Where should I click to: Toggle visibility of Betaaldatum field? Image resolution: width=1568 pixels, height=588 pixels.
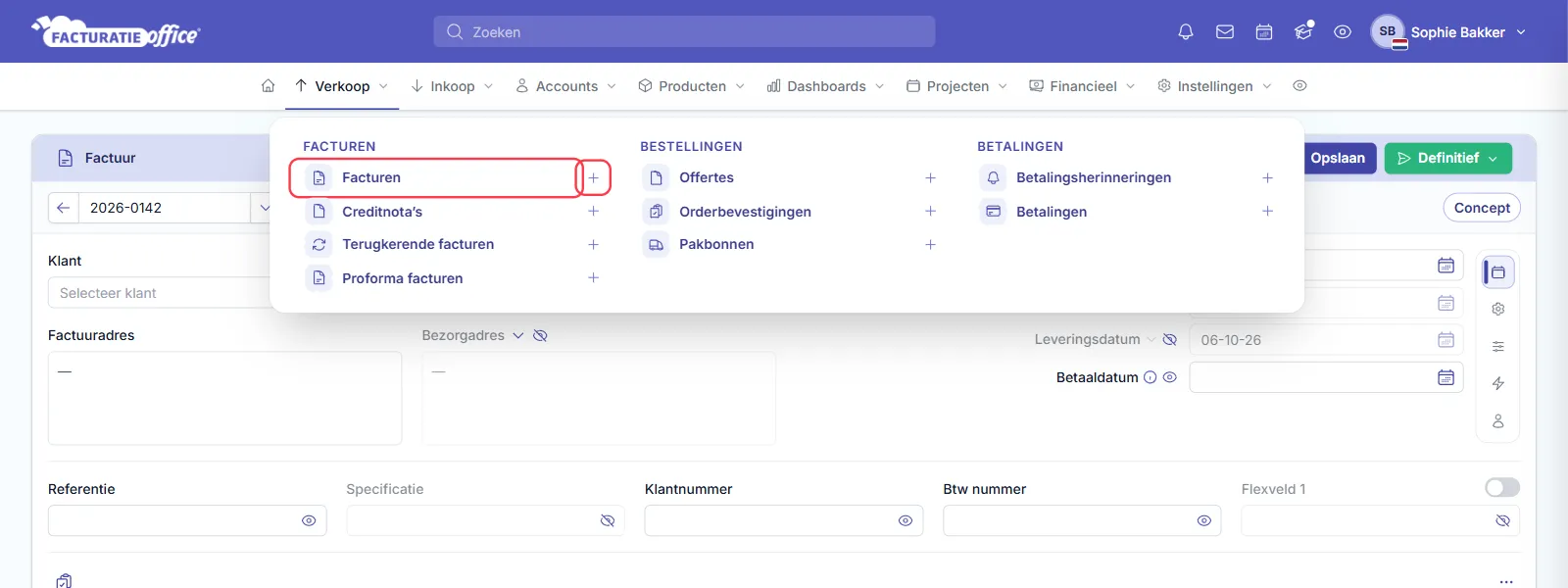[x=1169, y=377]
